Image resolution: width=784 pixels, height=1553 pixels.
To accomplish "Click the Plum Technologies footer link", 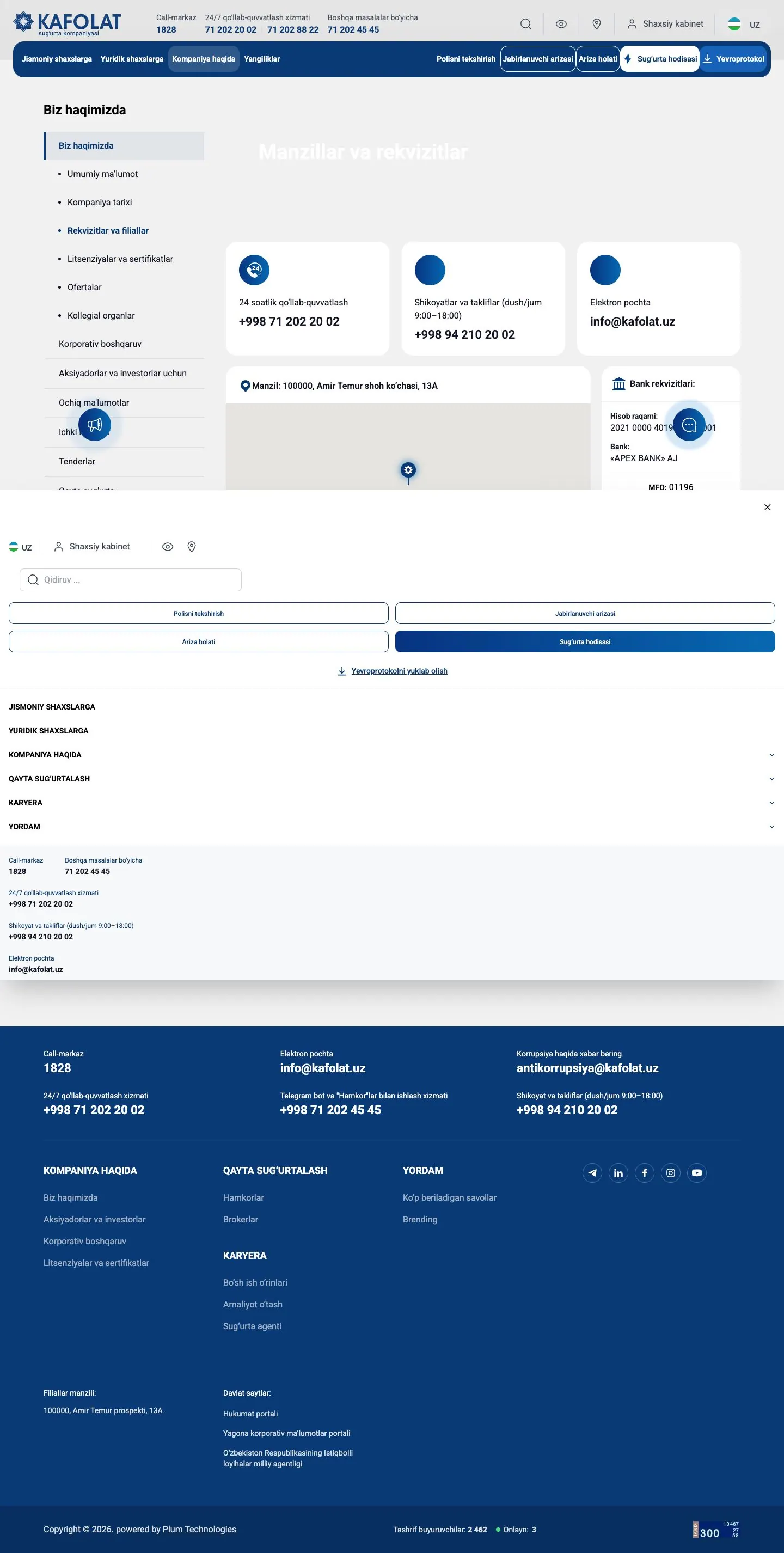I will (x=199, y=1529).
